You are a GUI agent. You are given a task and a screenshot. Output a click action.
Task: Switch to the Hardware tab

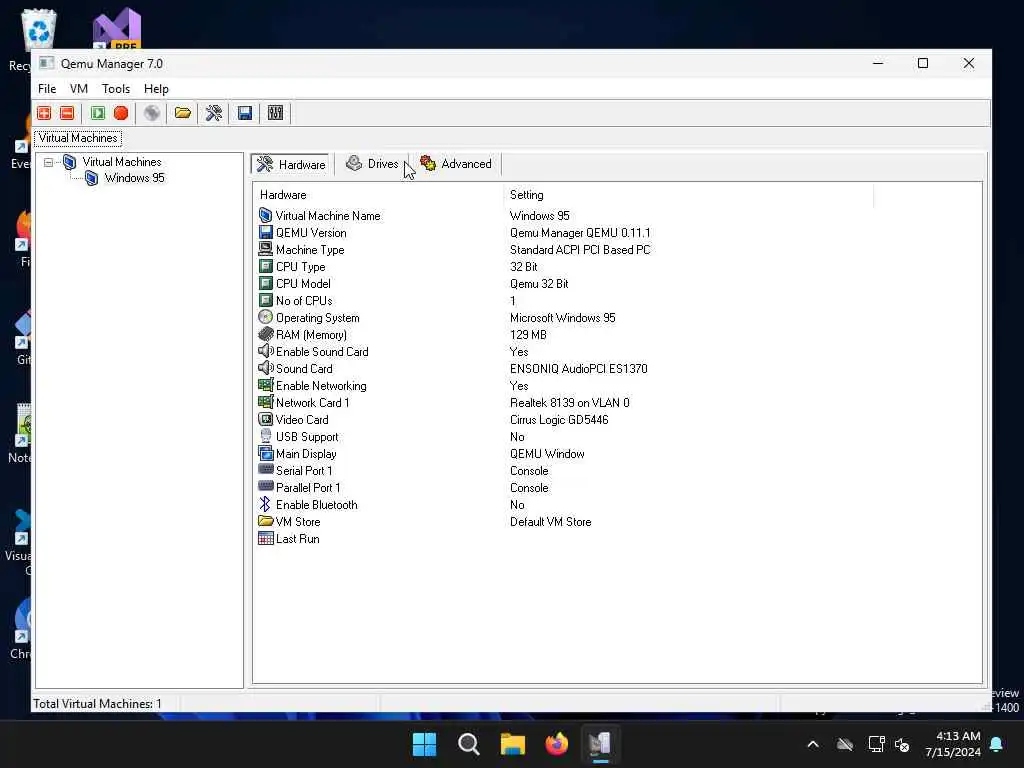point(292,164)
